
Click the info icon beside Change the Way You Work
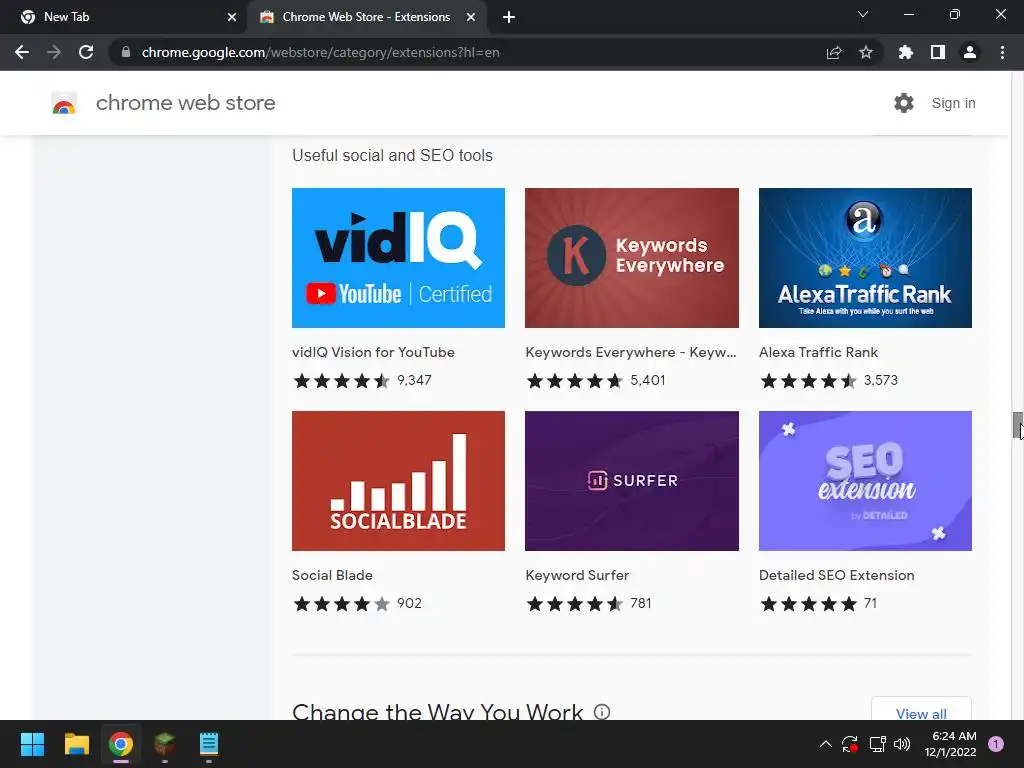point(602,711)
